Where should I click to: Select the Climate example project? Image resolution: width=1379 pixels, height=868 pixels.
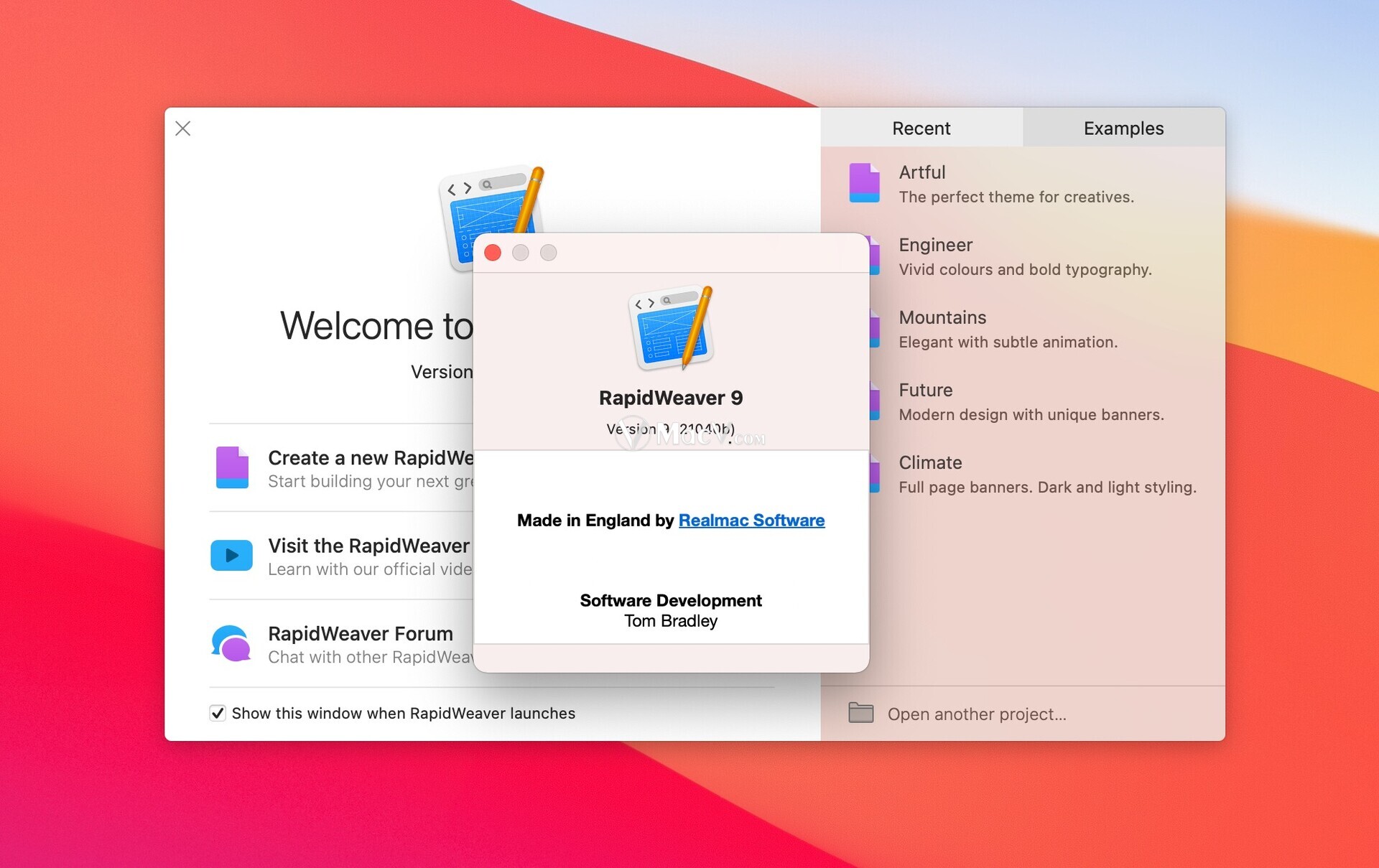click(1027, 474)
